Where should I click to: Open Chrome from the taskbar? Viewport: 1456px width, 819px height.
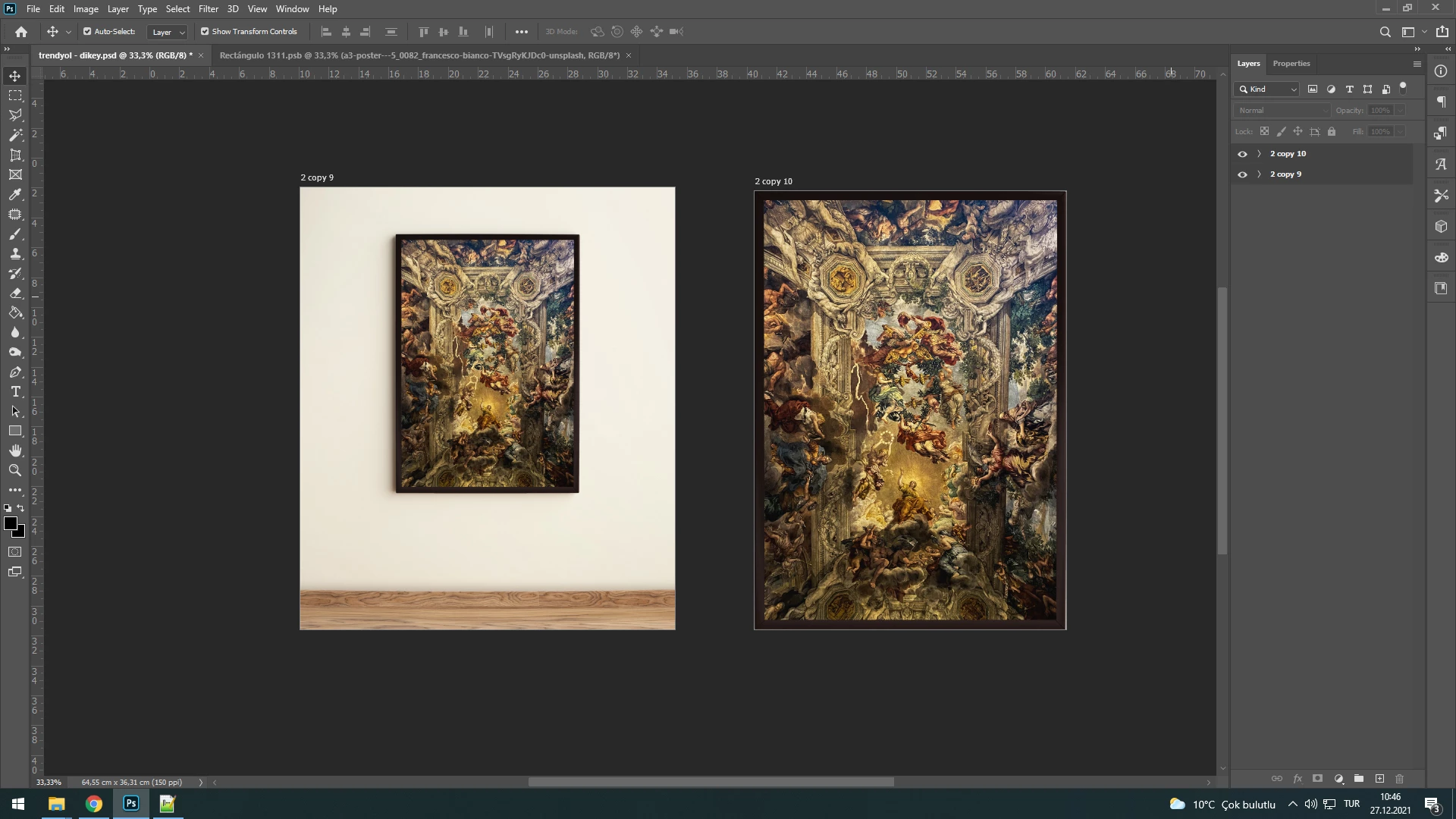94,804
